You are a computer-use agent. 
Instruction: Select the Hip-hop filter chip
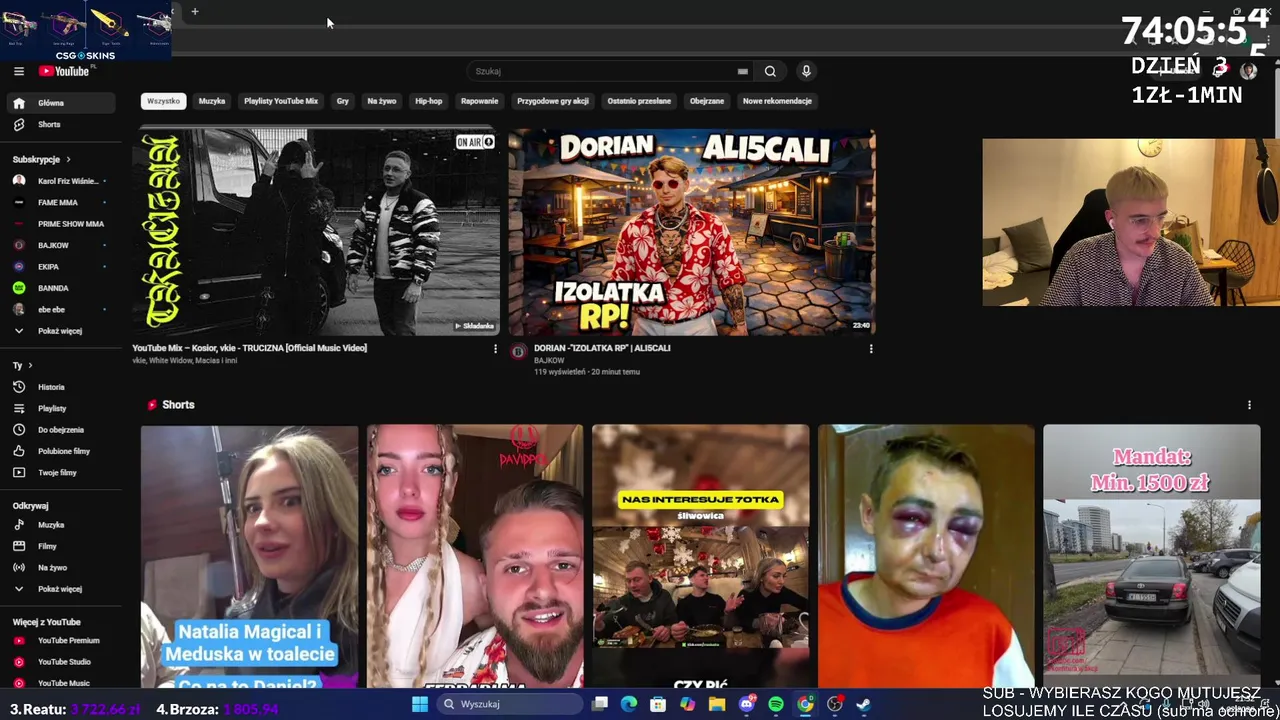(429, 101)
